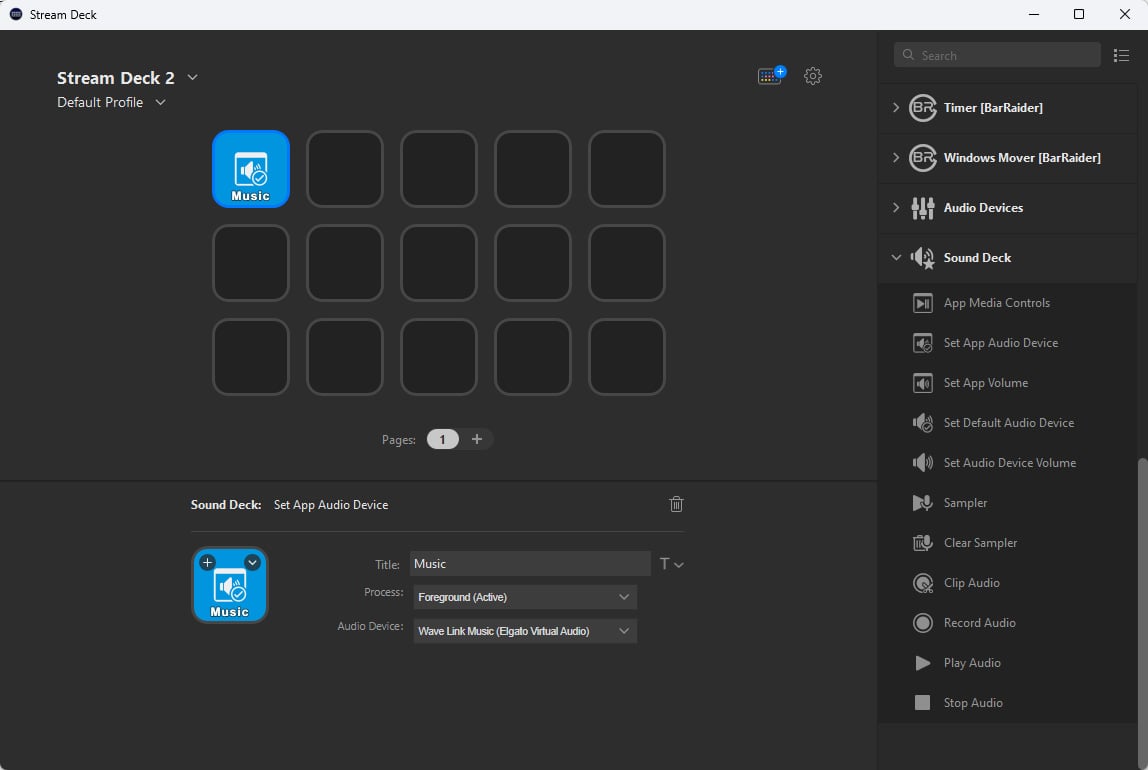Click the actions Search field
Image resolution: width=1148 pixels, height=770 pixels.
pyautogui.click(x=997, y=55)
